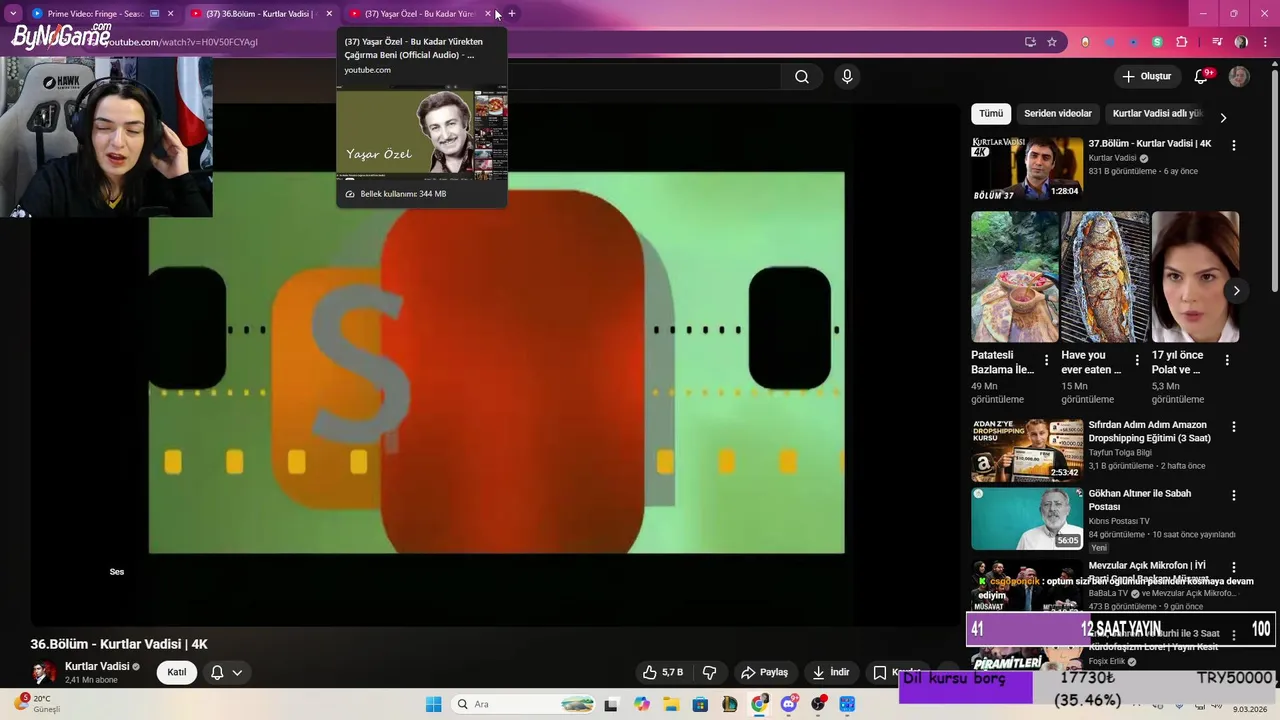Show next Shorts with the right arrow
Viewport: 1280px width, 720px height.
pos(1236,291)
